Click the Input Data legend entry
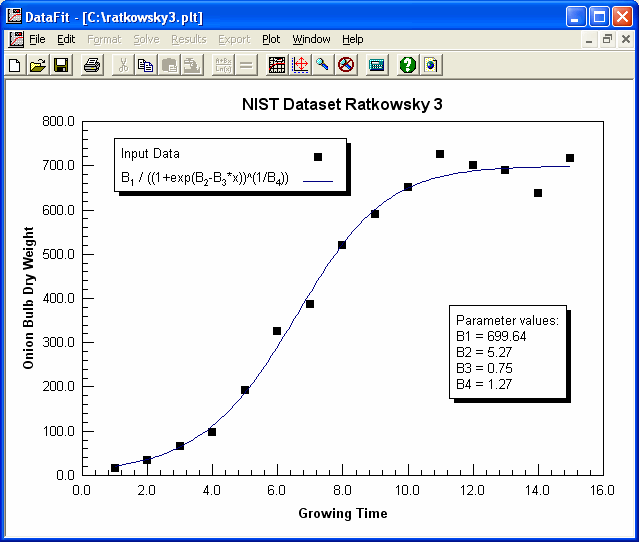Viewport: 639px width, 542px height. click(x=150, y=154)
